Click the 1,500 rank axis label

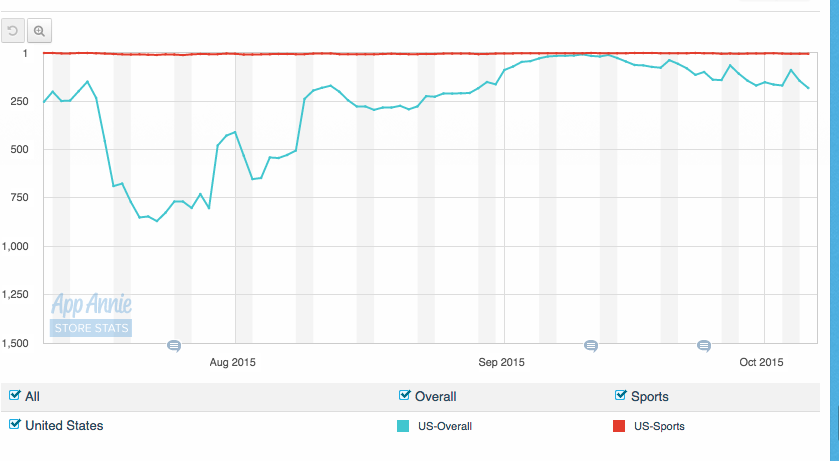(22, 343)
